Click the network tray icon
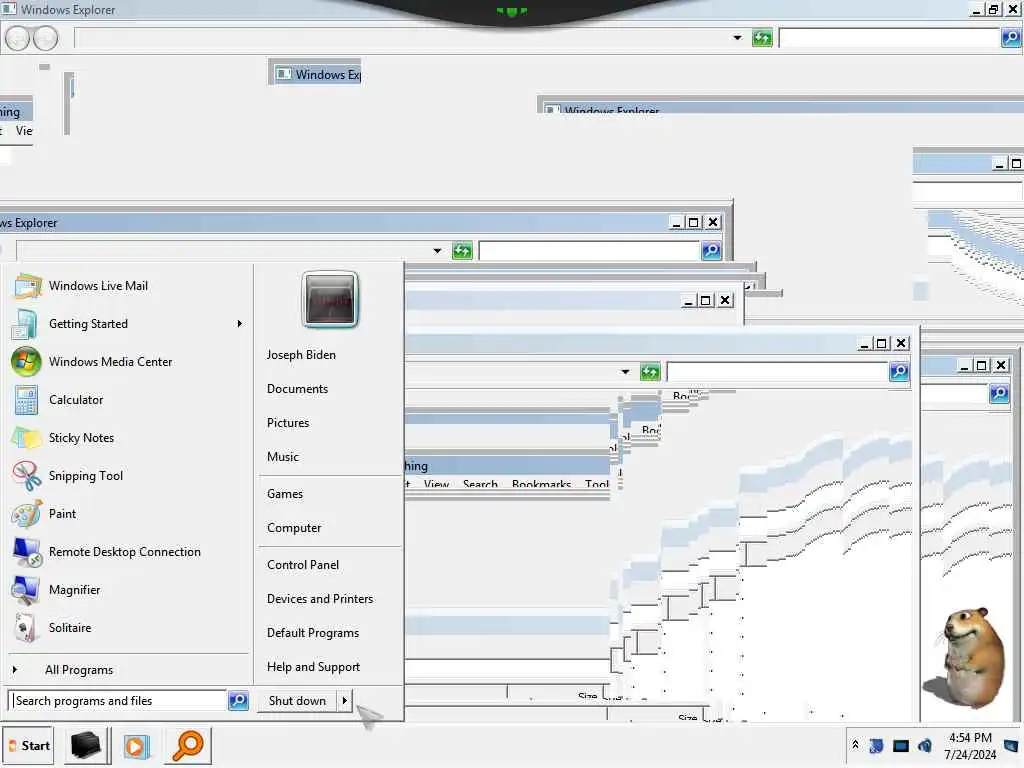This screenshot has width=1024, height=768. 901,746
